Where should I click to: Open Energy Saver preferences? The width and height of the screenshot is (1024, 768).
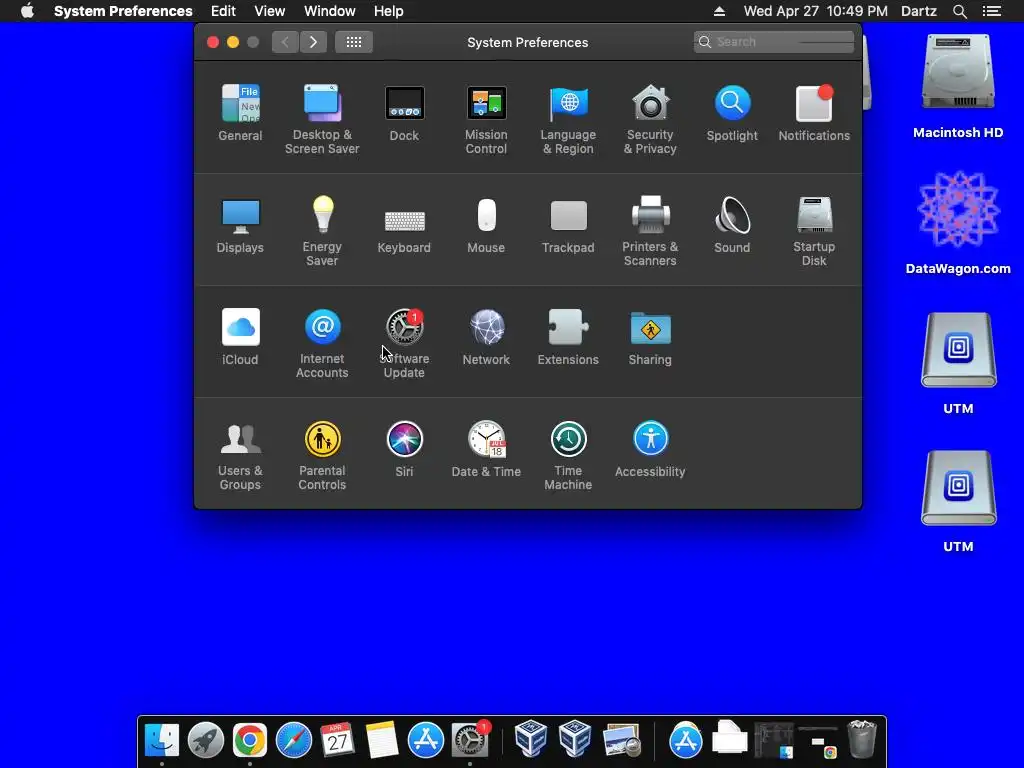point(322,231)
